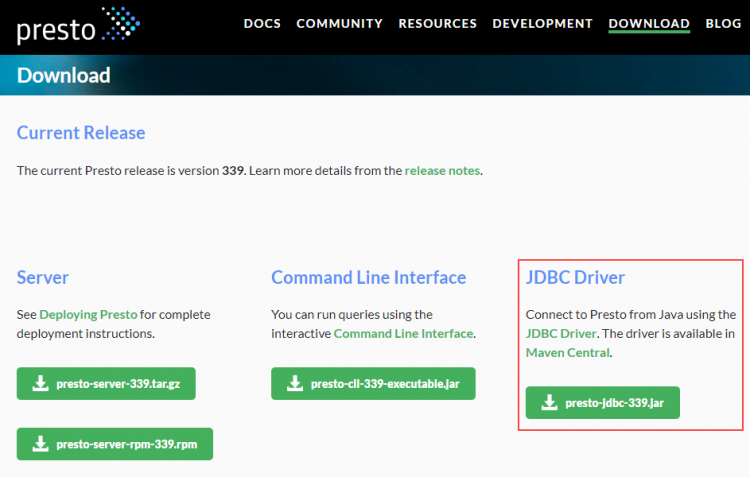Visit the Blog navigation item
Screen dimensions: 750x477
point(723,23)
